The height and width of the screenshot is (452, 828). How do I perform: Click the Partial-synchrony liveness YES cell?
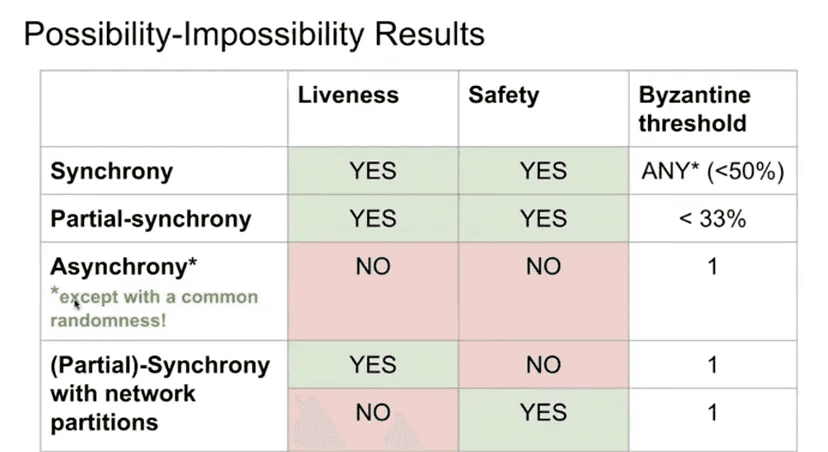[373, 219]
